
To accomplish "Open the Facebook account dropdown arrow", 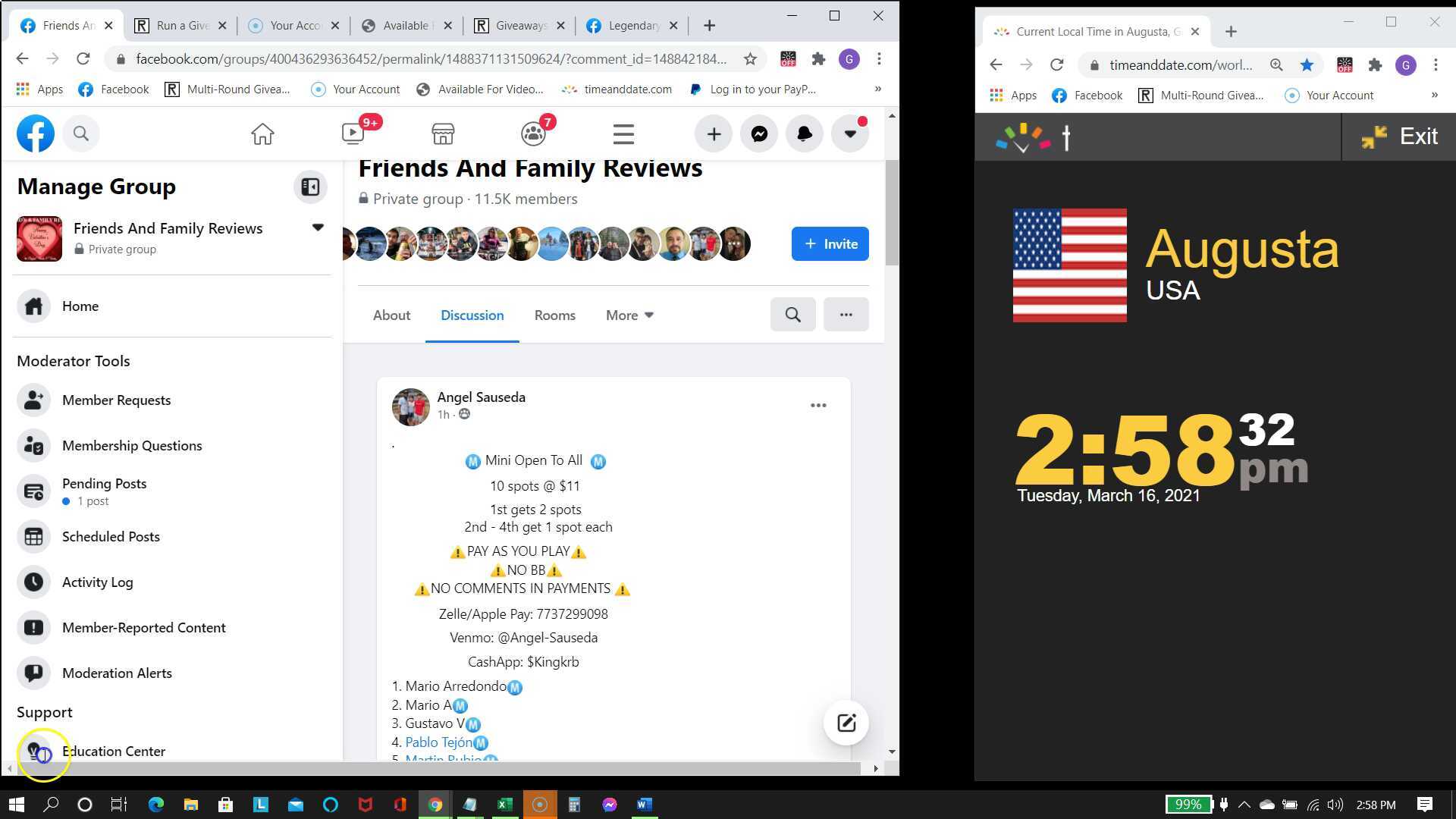I will point(850,134).
